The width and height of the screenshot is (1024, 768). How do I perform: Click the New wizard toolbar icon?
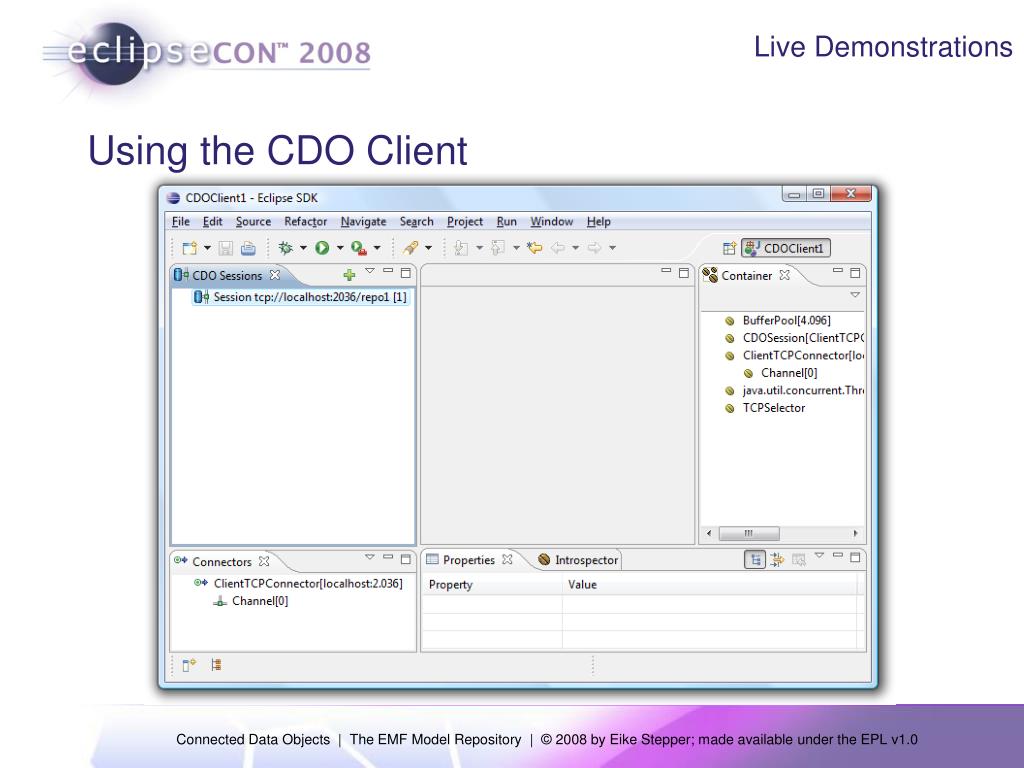189,248
